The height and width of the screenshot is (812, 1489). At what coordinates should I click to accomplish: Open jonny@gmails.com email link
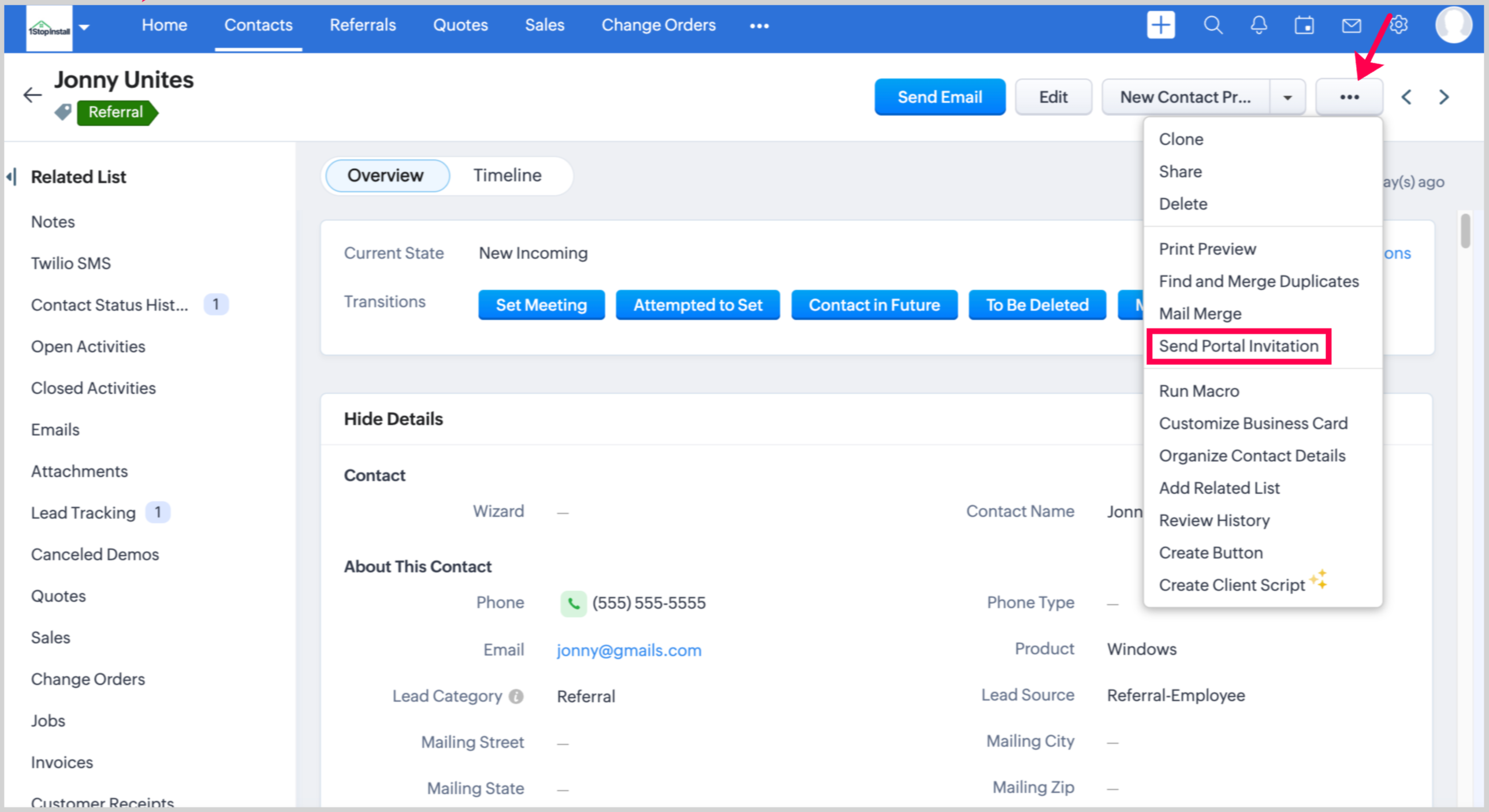[x=629, y=650]
